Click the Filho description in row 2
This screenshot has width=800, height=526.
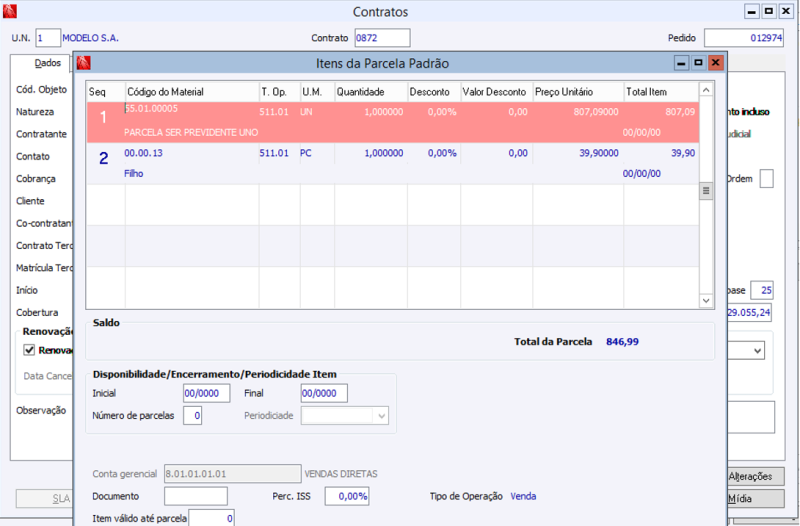coord(134,173)
